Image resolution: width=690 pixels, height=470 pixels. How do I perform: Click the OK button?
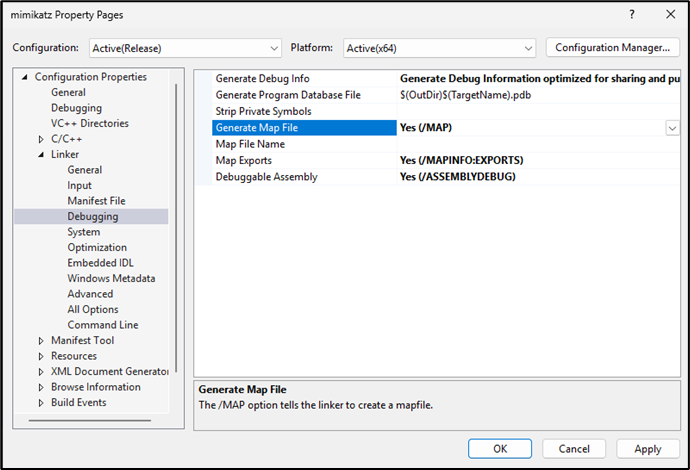pyautogui.click(x=499, y=449)
